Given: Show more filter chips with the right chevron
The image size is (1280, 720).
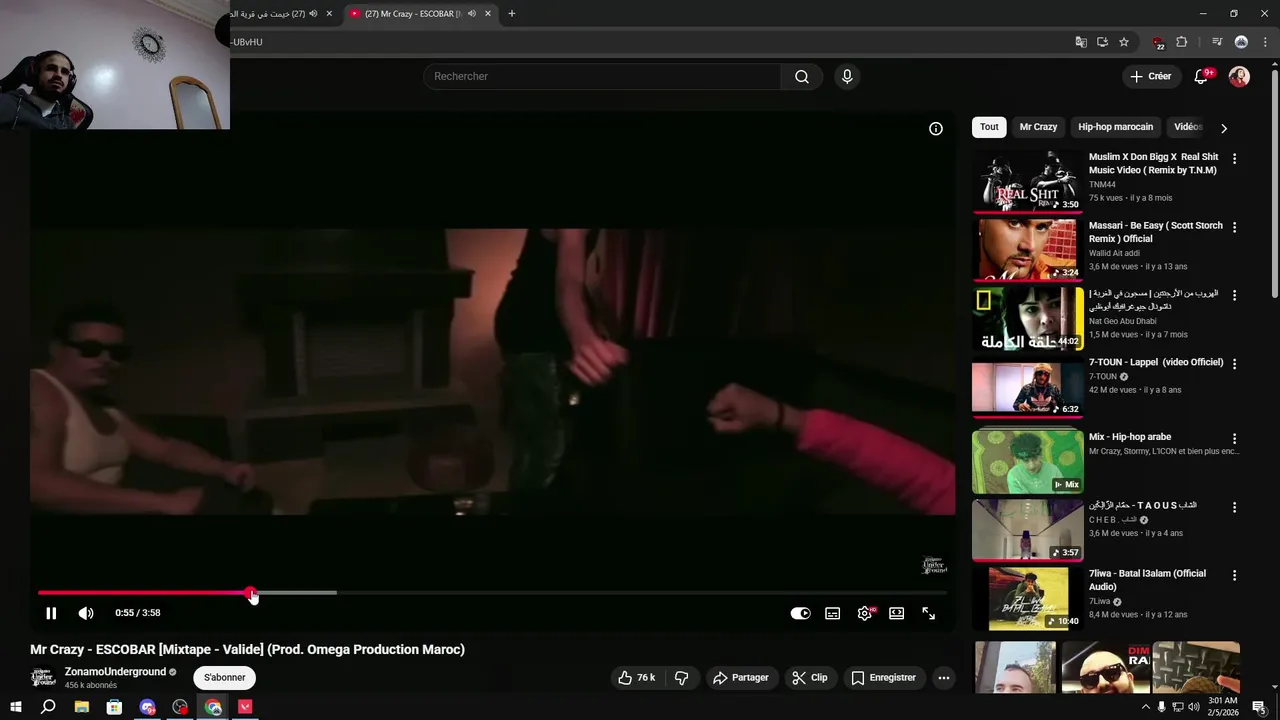Looking at the screenshot, I should [x=1224, y=128].
